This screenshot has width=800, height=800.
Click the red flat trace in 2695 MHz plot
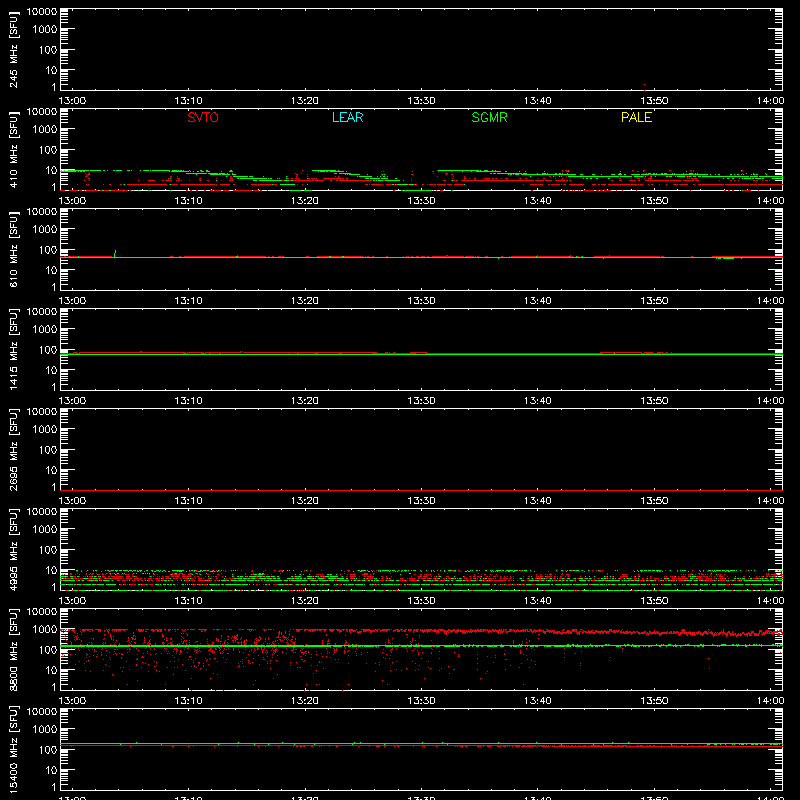(x=421, y=490)
